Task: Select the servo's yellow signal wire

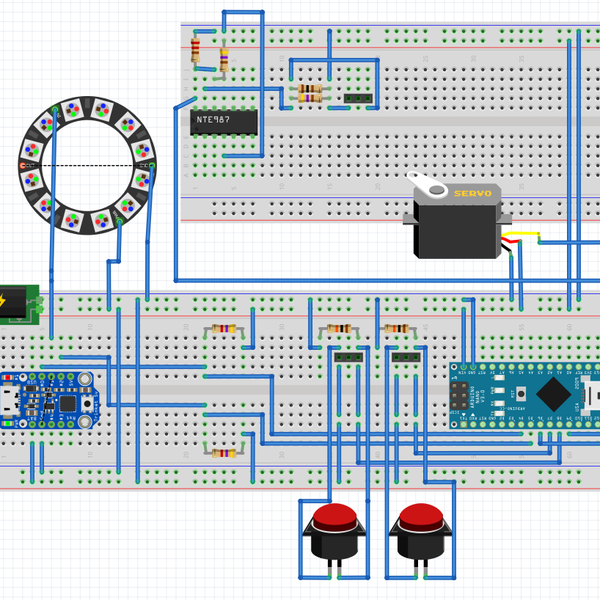Action: (521, 234)
